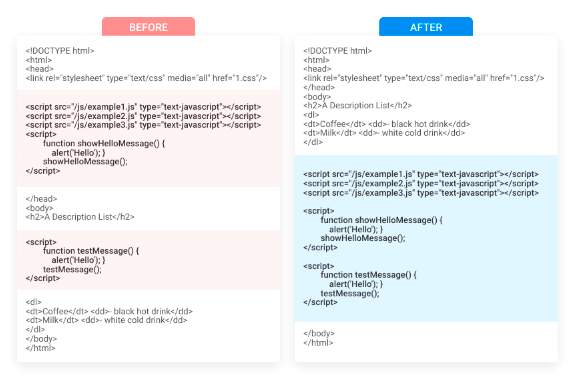Click the '<dl>' opening tag in AFTER panel
The height and width of the screenshot is (385, 571).
(x=311, y=115)
